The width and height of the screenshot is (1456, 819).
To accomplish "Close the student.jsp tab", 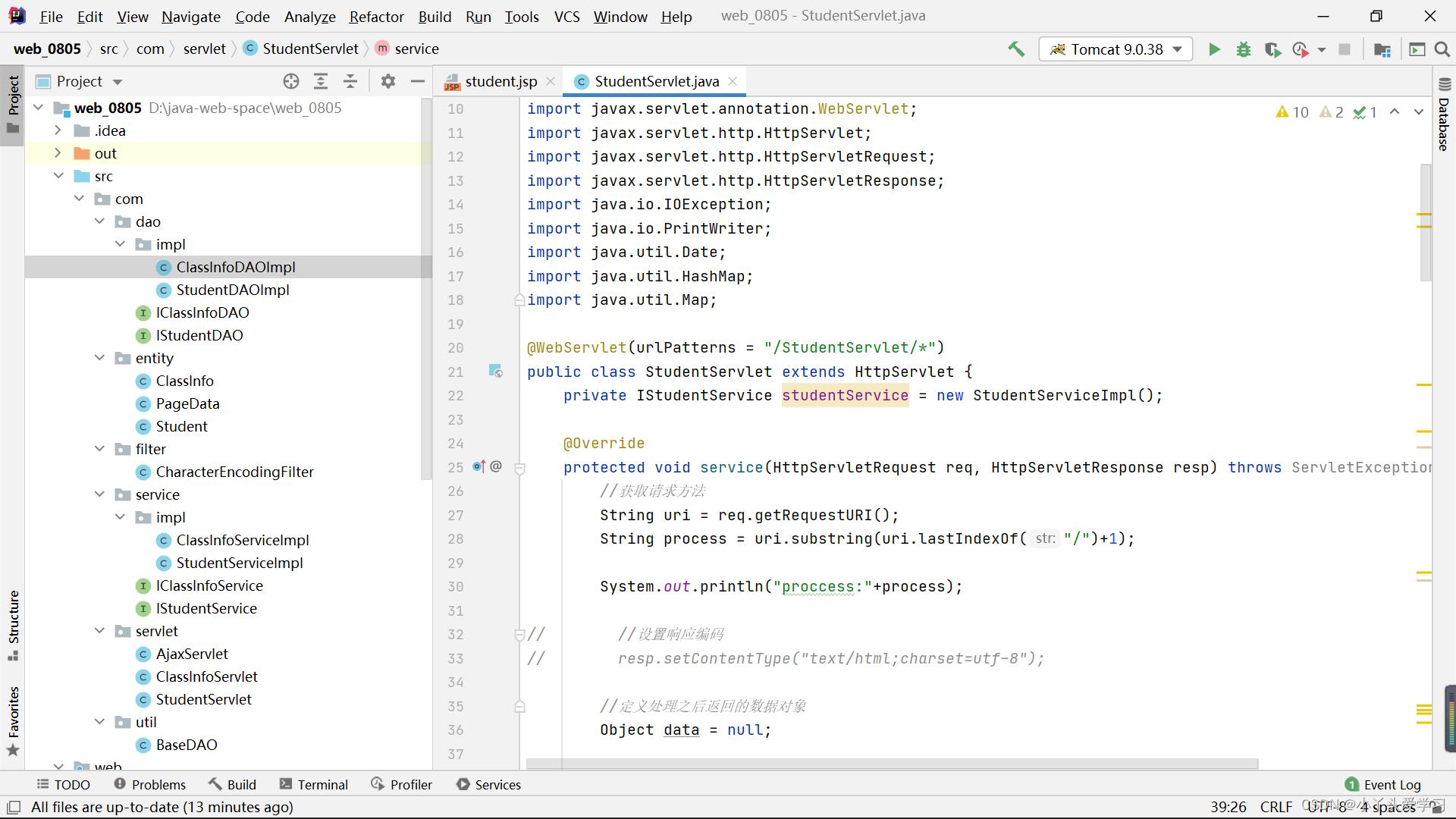I will [x=551, y=81].
